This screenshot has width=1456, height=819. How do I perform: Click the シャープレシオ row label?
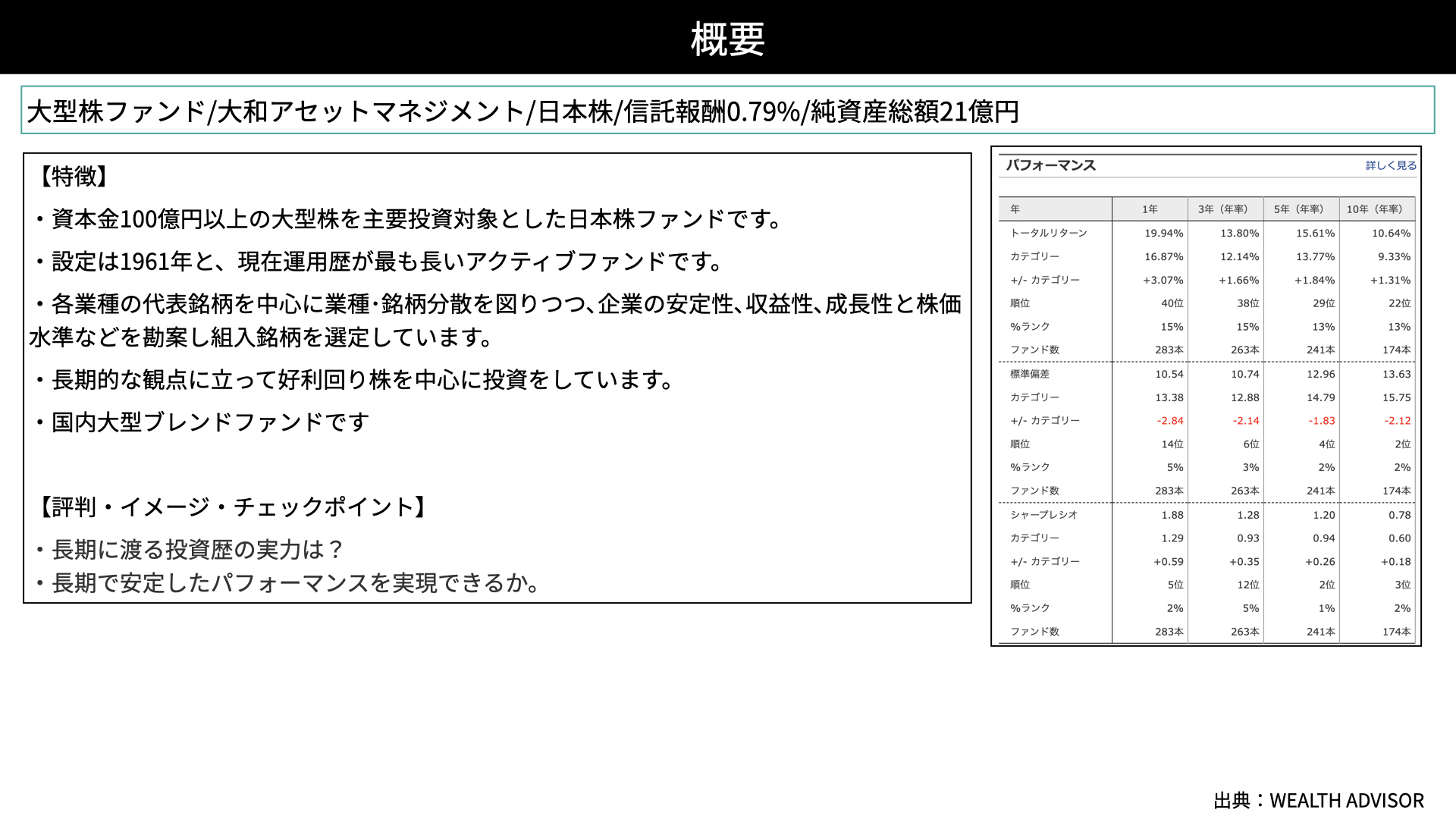pos(1043,514)
